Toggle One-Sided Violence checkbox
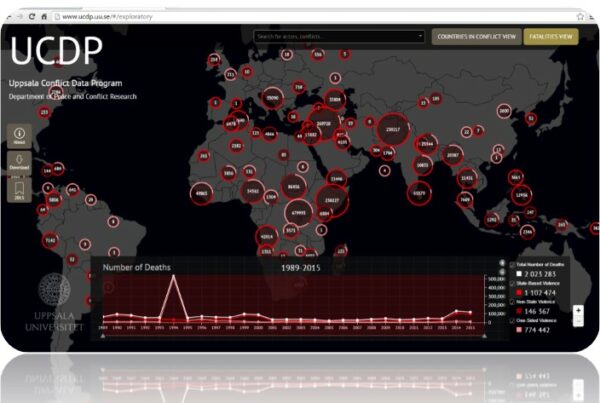Screen dimensions: 600x403 click(512, 321)
